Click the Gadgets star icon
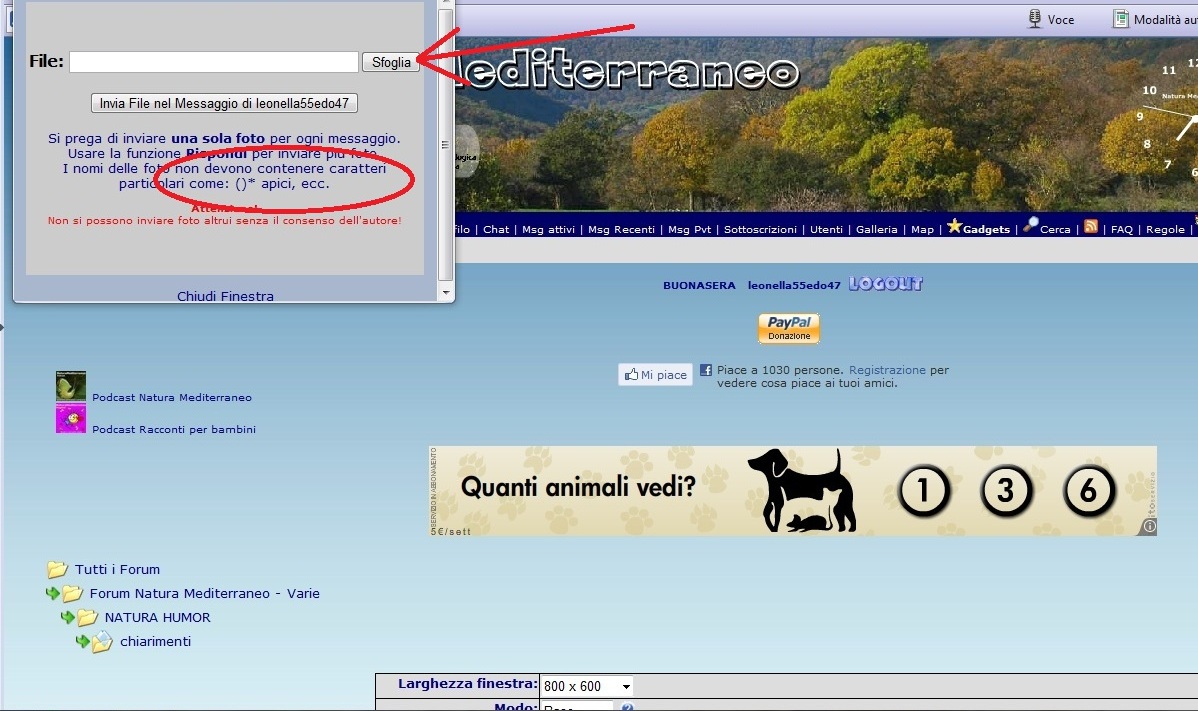 click(954, 227)
